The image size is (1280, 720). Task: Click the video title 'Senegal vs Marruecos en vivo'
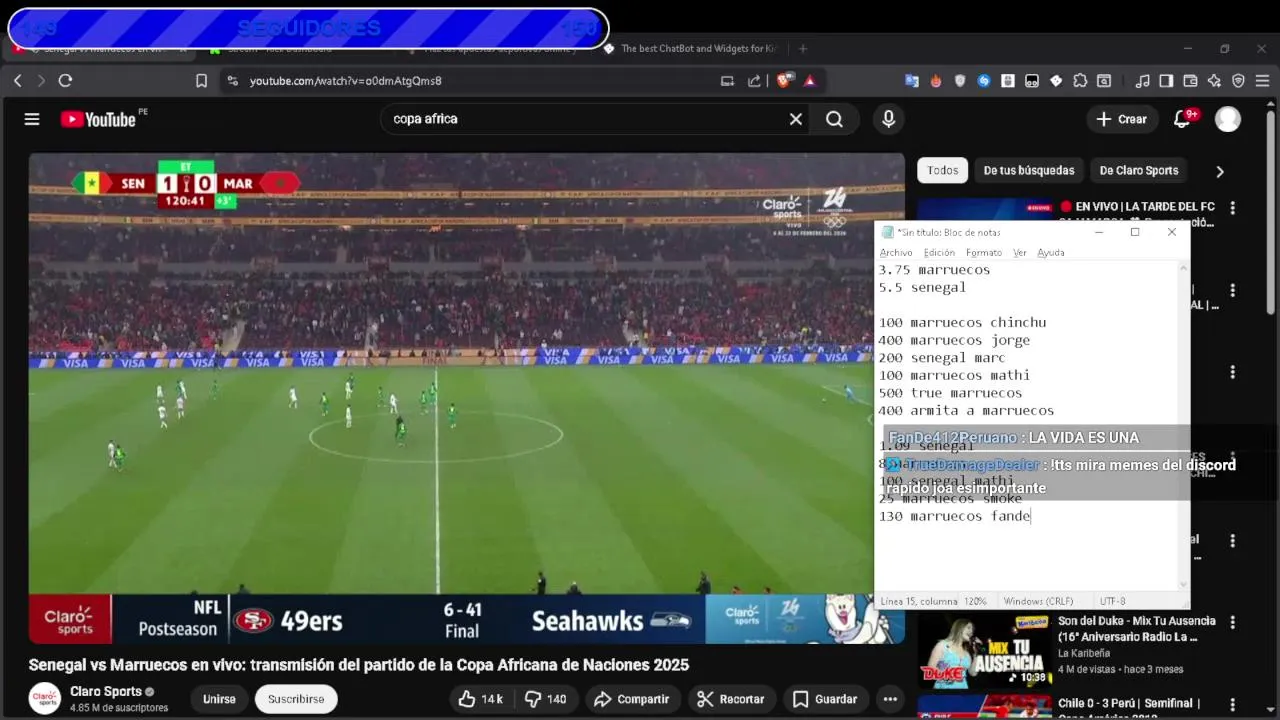click(358, 665)
